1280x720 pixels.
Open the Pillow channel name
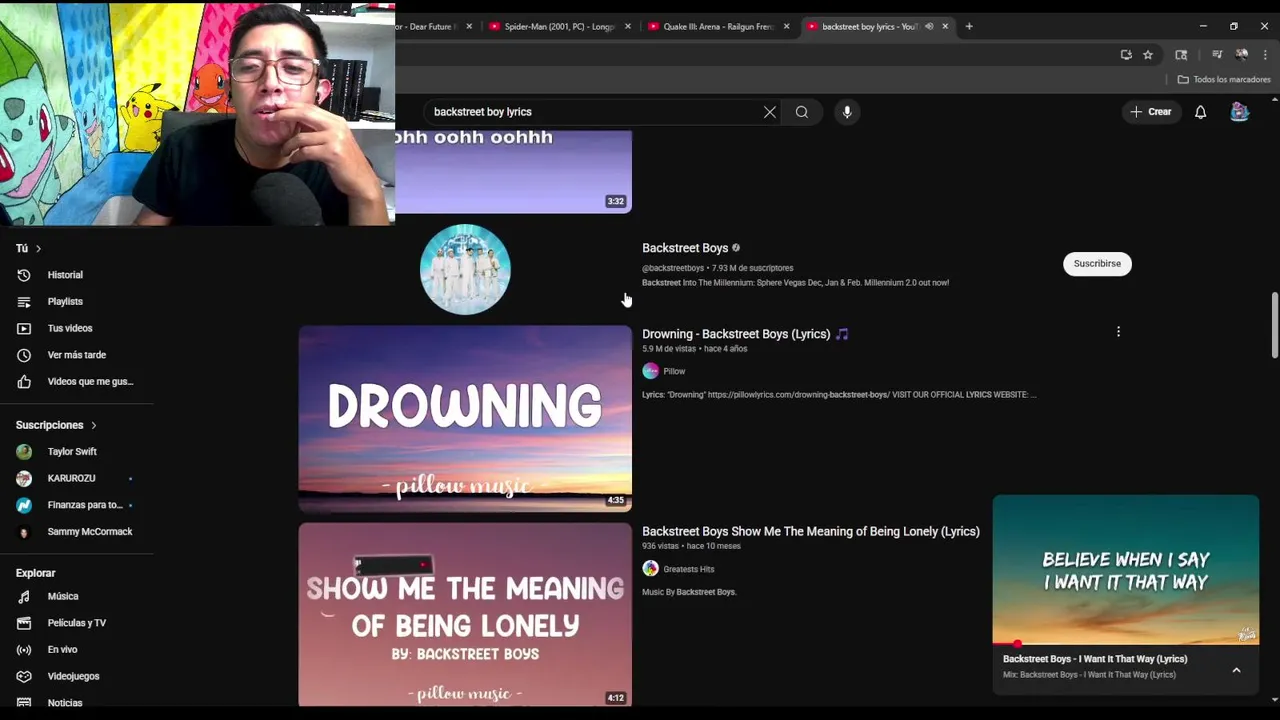[x=674, y=371]
